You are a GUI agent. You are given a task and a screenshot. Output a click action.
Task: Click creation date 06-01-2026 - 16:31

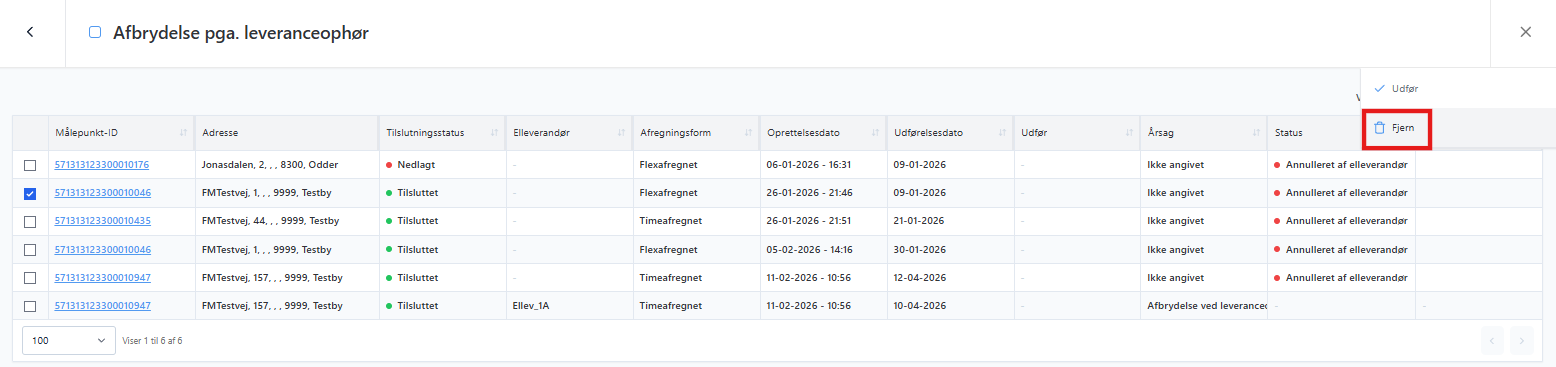tap(808, 165)
